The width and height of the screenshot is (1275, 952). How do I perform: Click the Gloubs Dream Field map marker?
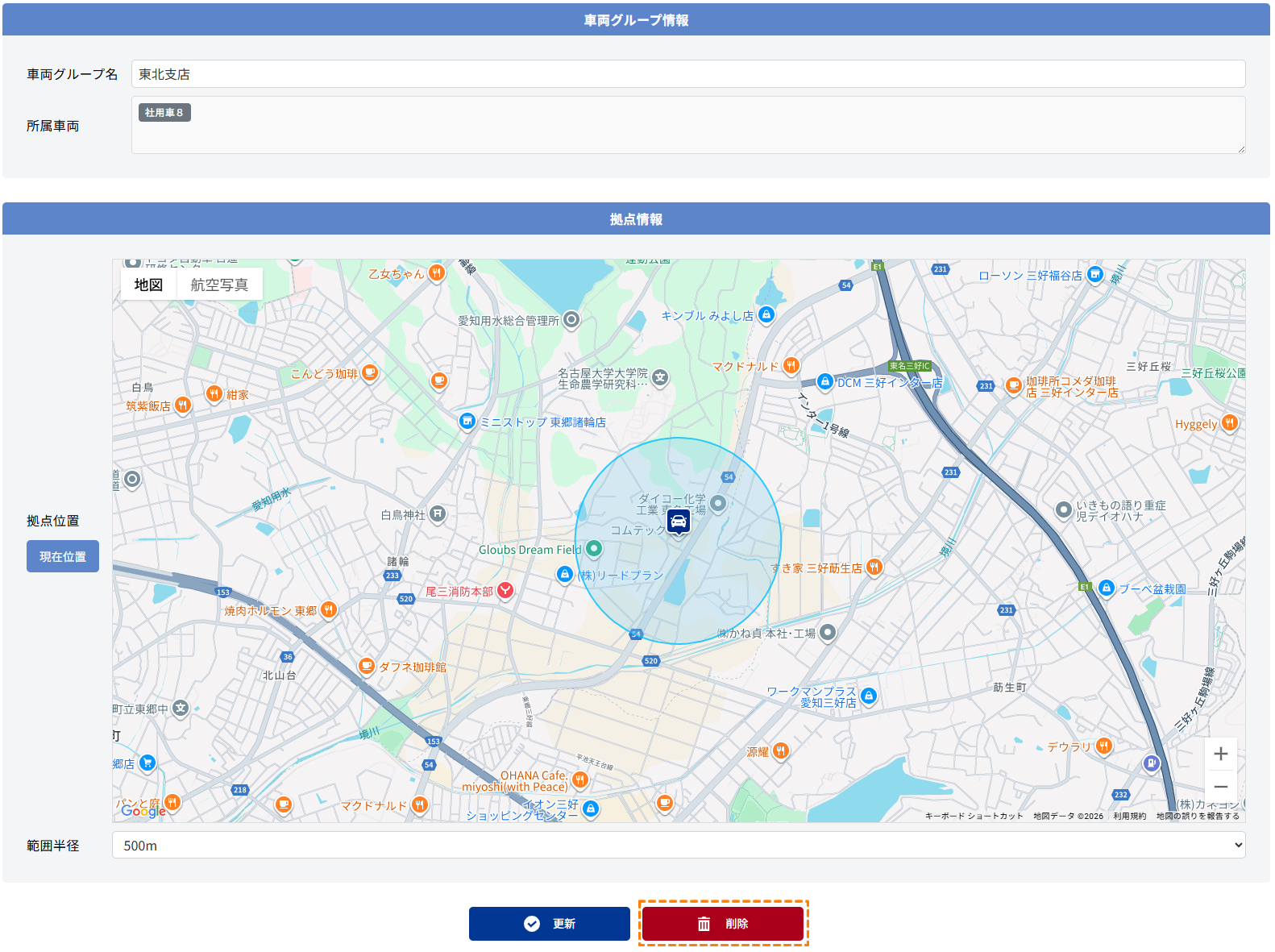[594, 549]
